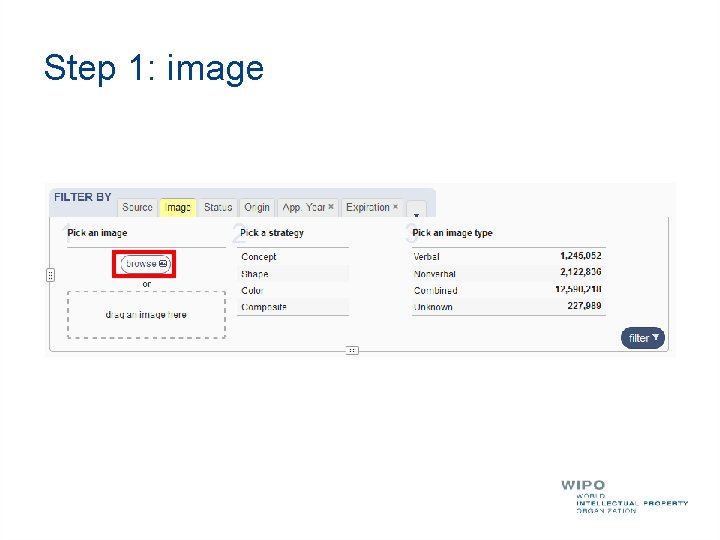Click the picture icon inside browse button
The image size is (720, 540).
pos(163,264)
